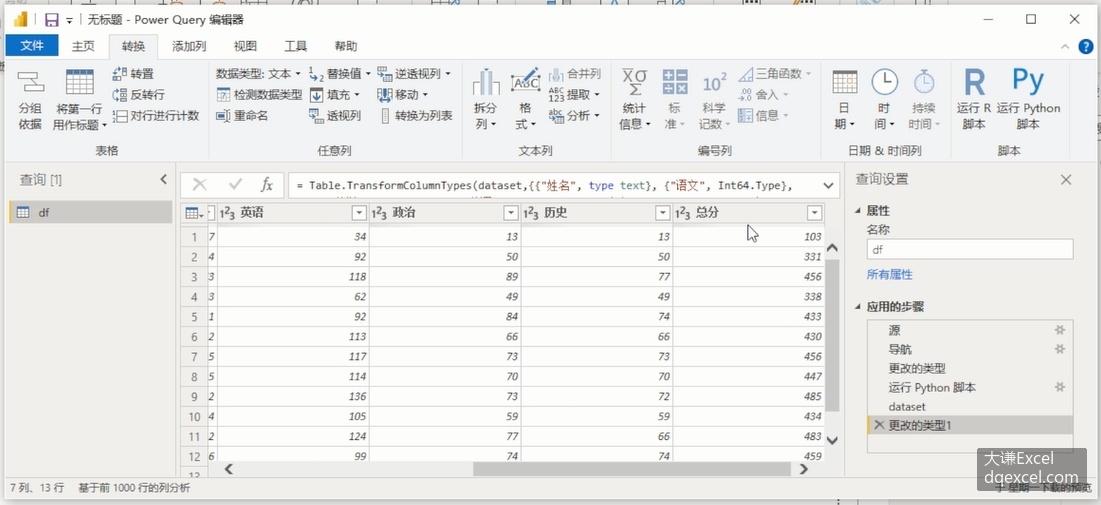Open the 总分 column filter dropdown

[815, 213]
